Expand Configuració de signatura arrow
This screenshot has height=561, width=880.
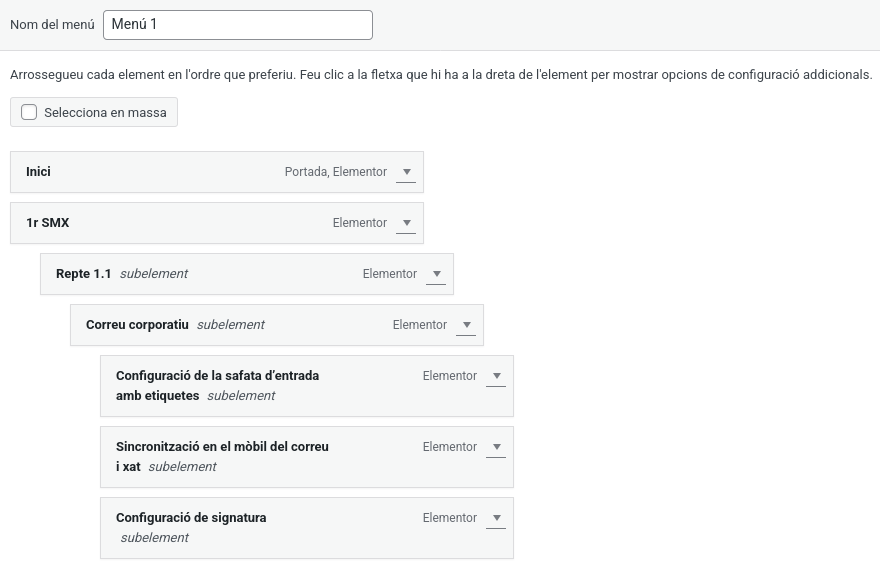click(496, 518)
